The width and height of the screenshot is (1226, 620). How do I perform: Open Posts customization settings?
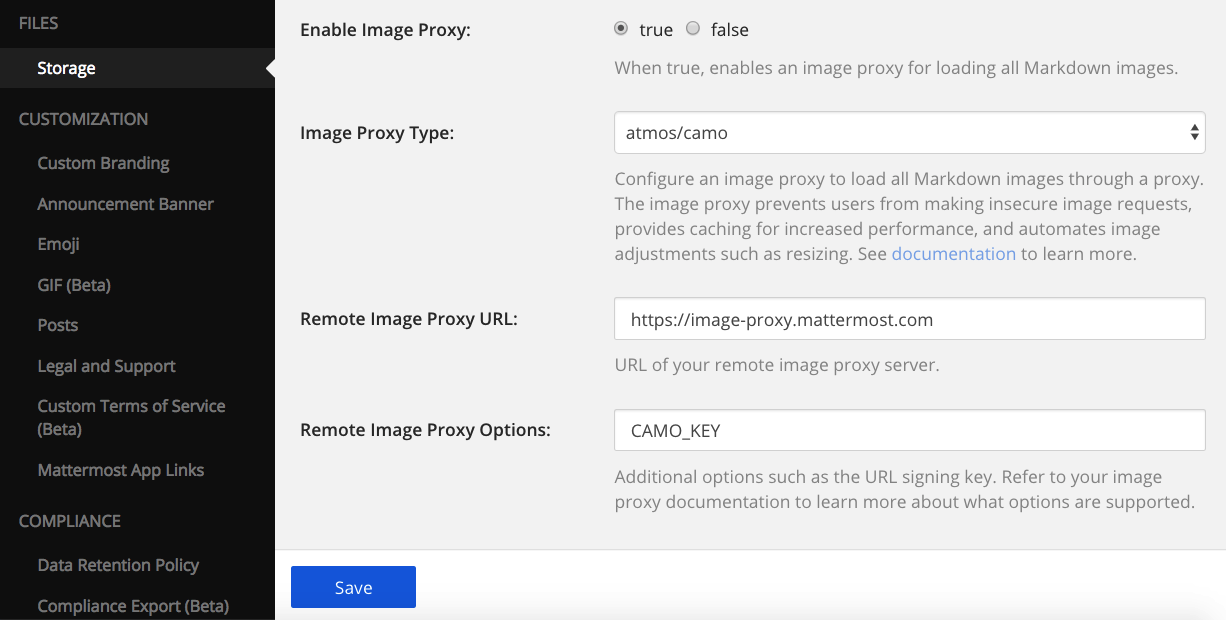click(x=57, y=325)
